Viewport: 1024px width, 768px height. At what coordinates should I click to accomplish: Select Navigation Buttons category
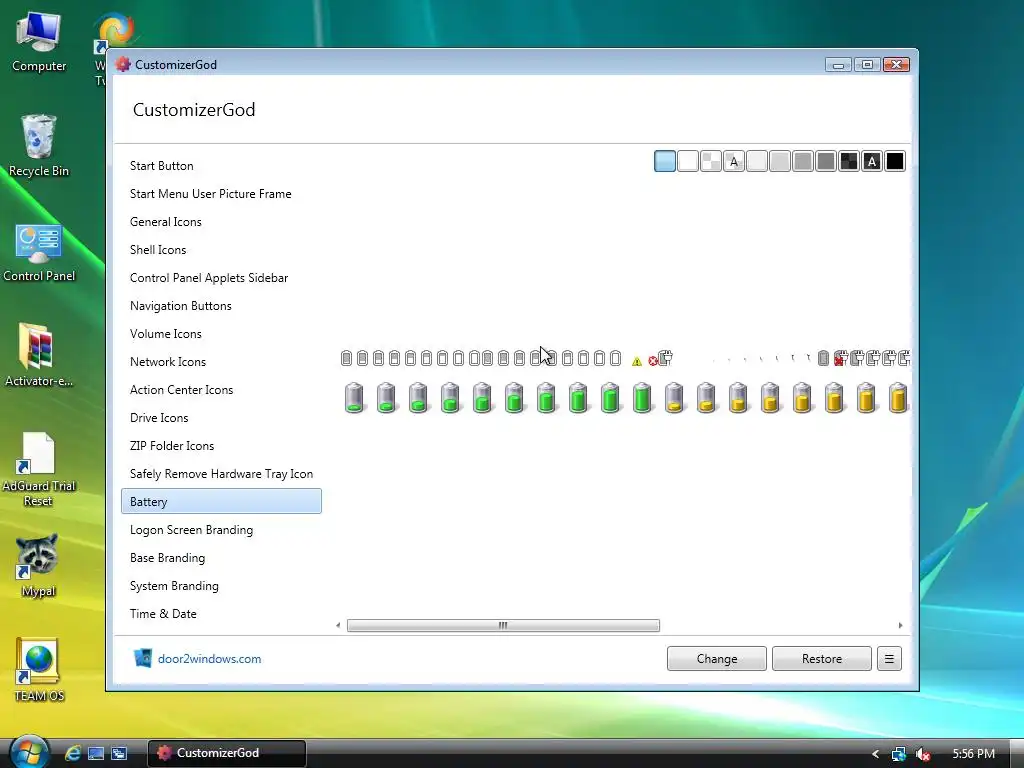pos(221,306)
